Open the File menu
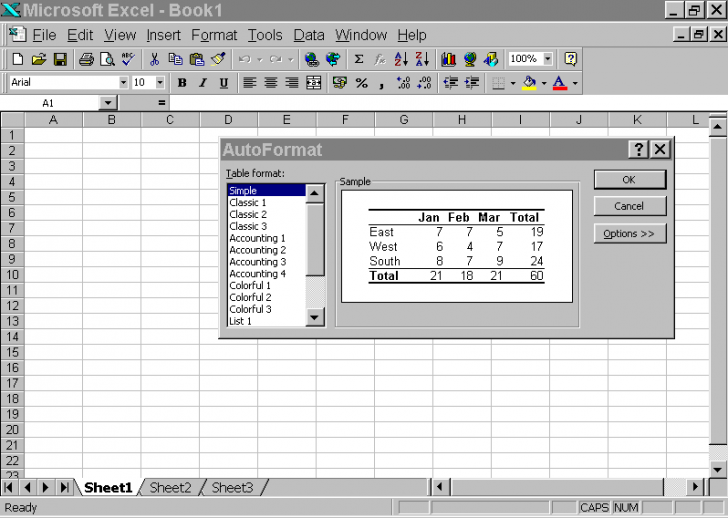The width and height of the screenshot is (728, 518). tap(44, 35)
